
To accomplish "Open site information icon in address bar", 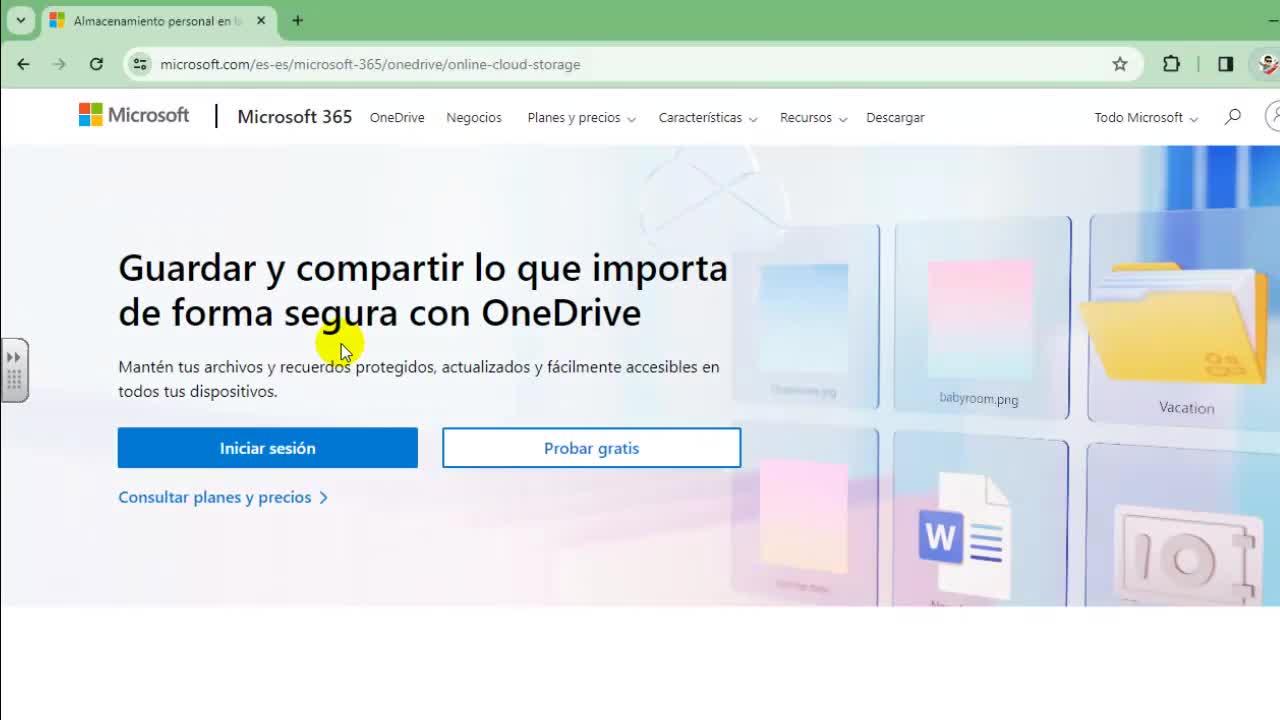I will [x=141, y=64].
